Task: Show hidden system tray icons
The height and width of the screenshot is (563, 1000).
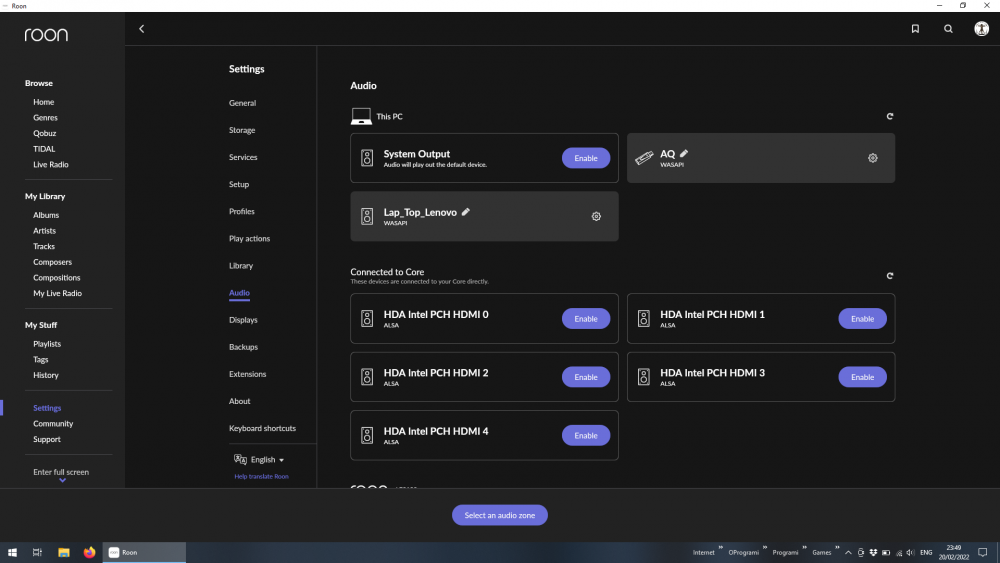Action: (x=848, y=552)
